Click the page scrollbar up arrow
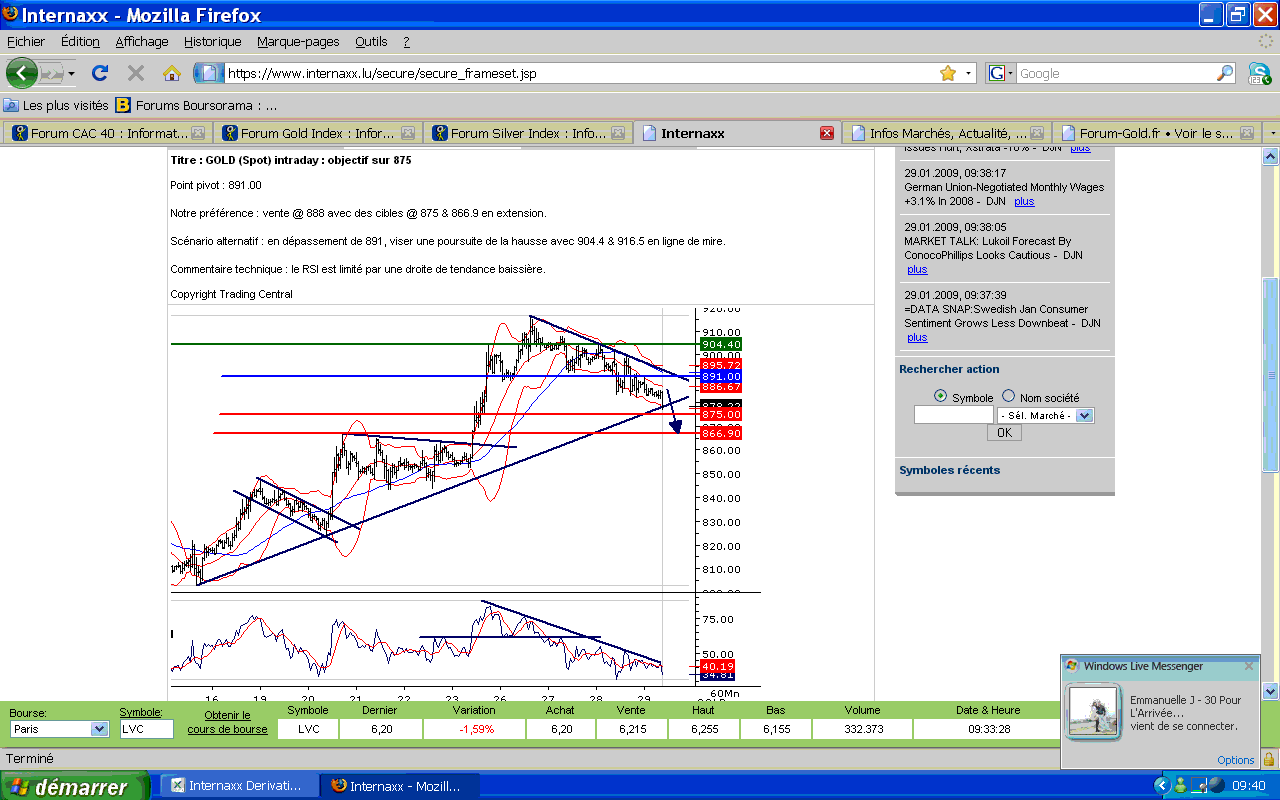 (x=1270, y=157)
